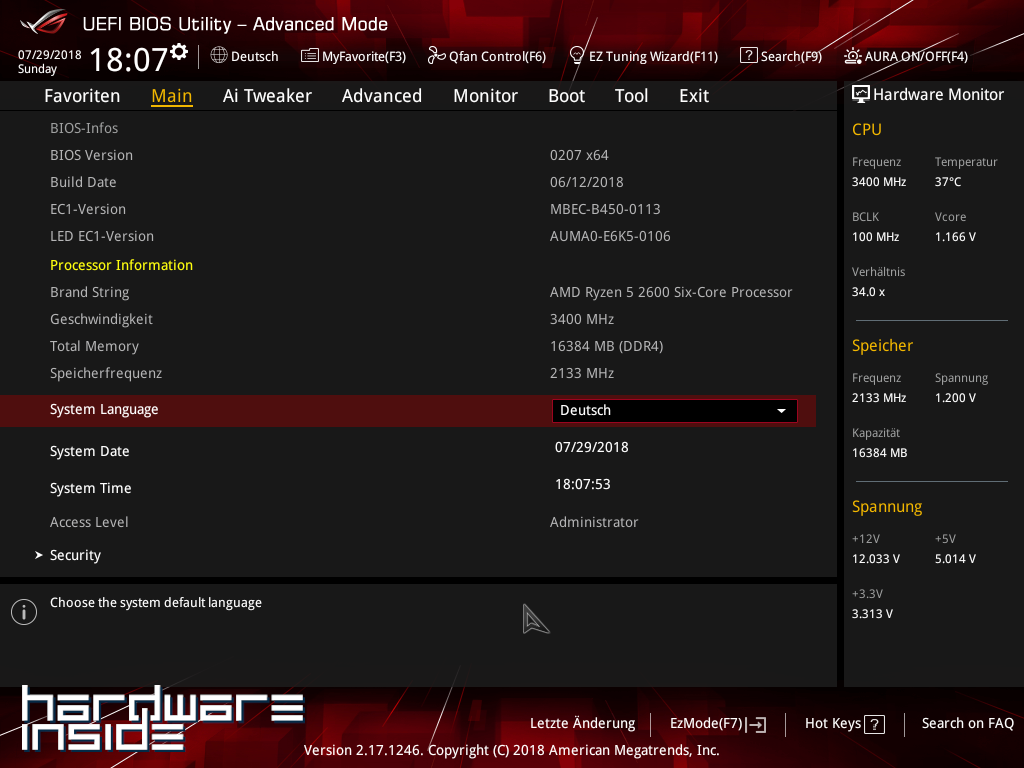Open the Tool tab
The height and width of the screenshot is (768, 1024).
click(x=632, y=96)
